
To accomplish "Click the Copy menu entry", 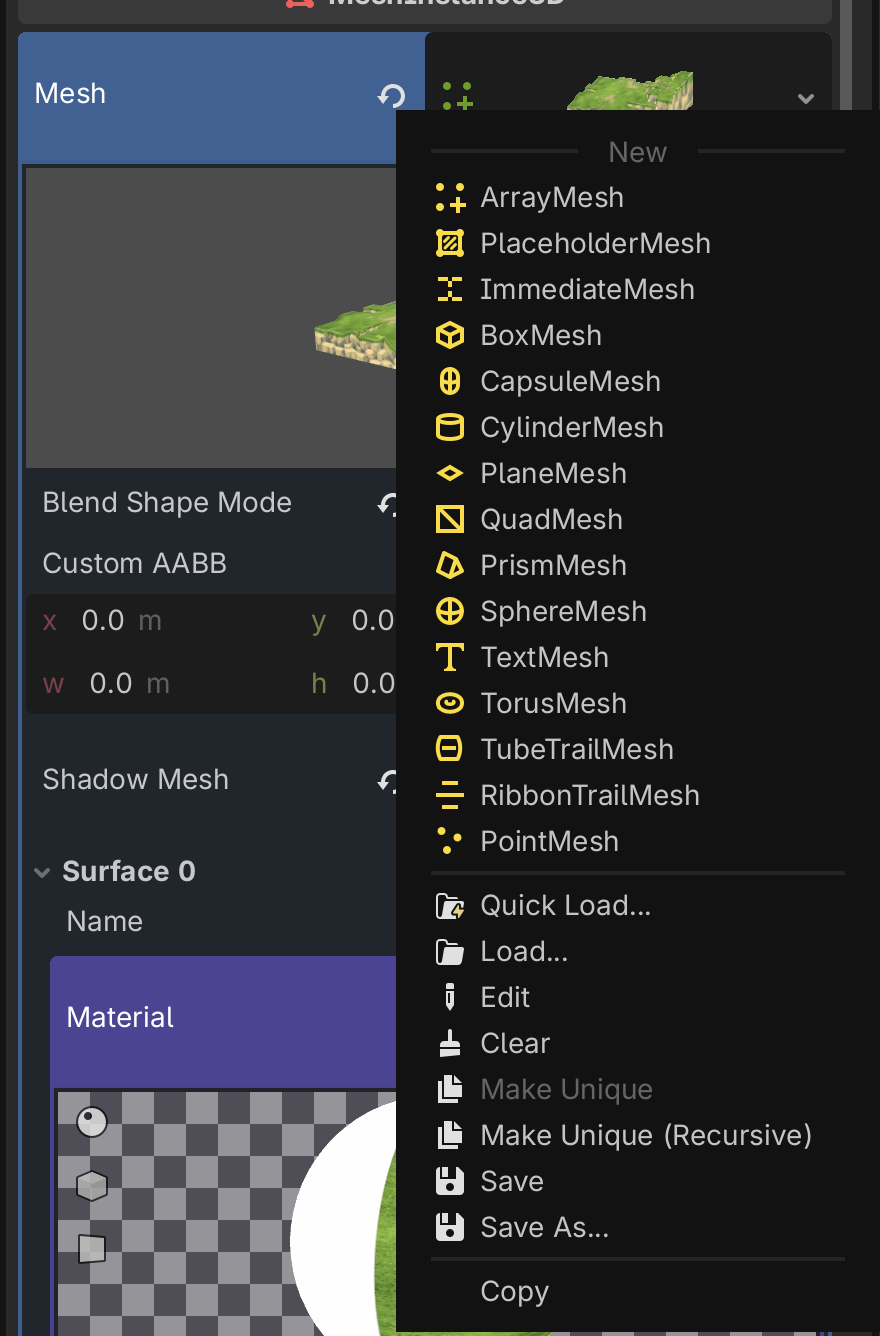I will [x=514, y=1292].
